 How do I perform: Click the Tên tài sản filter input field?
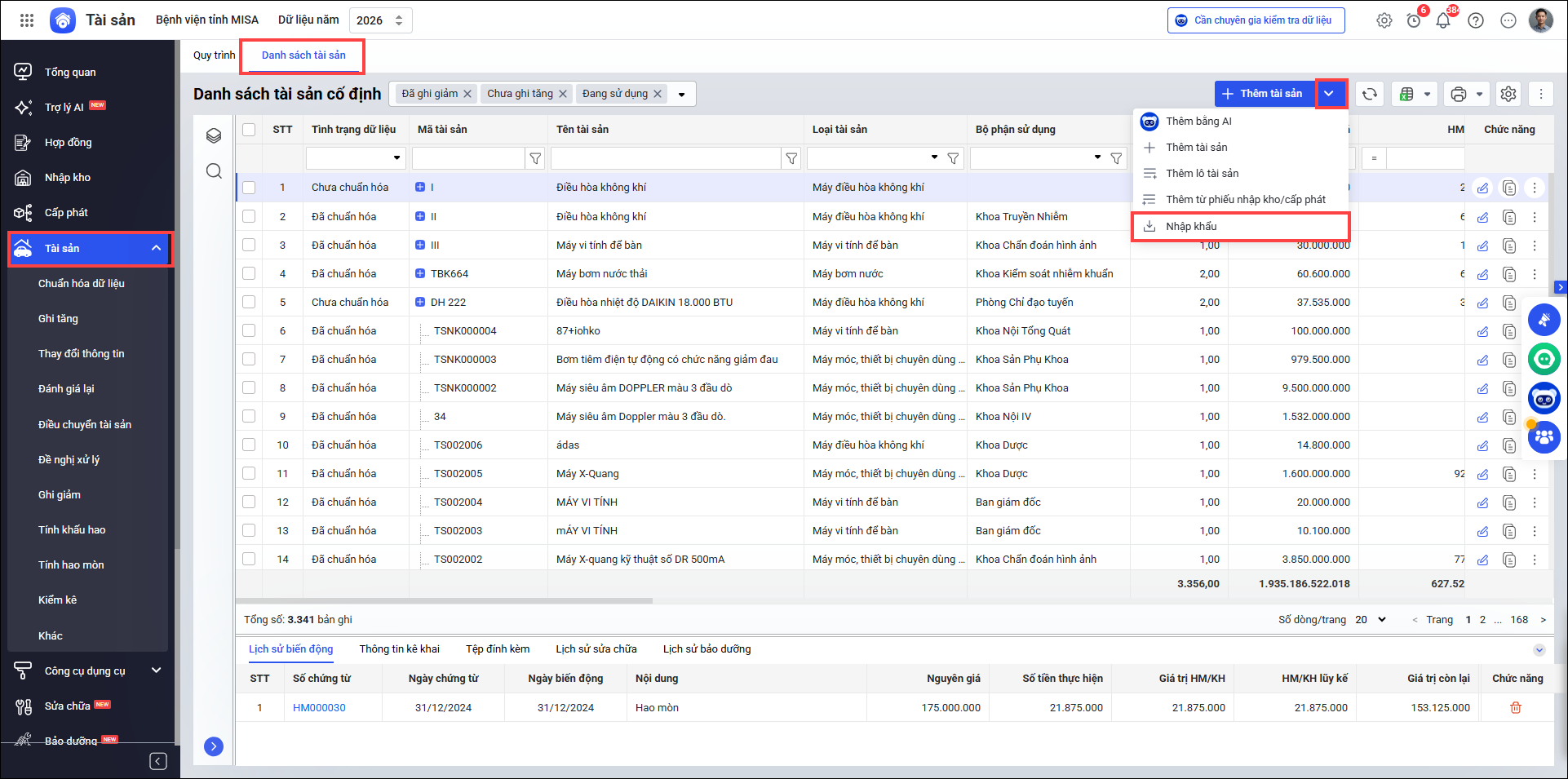tap(665, 158)
